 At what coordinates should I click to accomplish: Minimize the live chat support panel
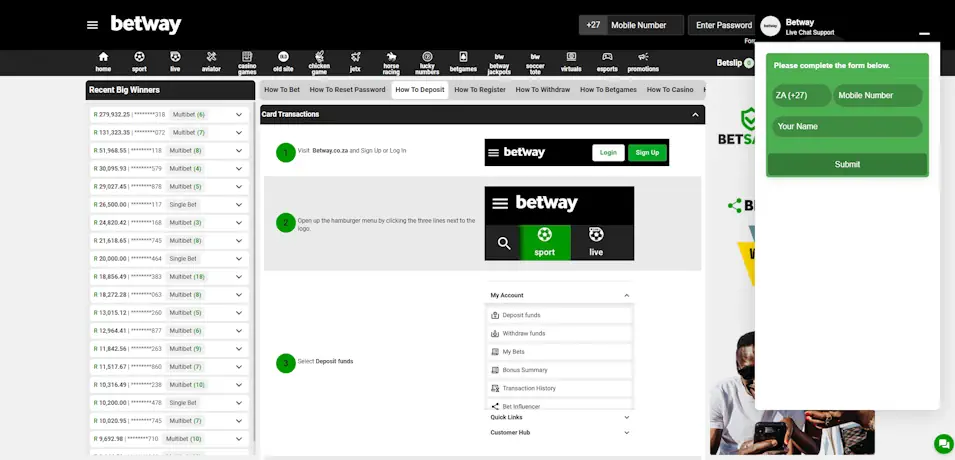pos(925,34)
